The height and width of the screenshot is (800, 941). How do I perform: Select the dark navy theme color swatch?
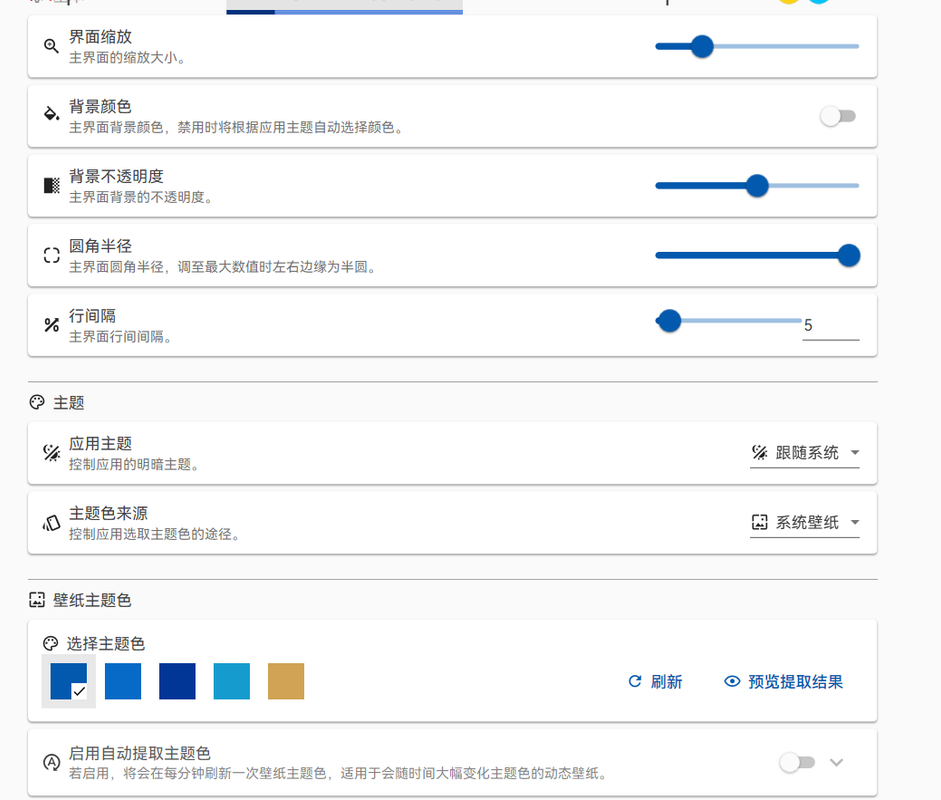pos(177,681)
